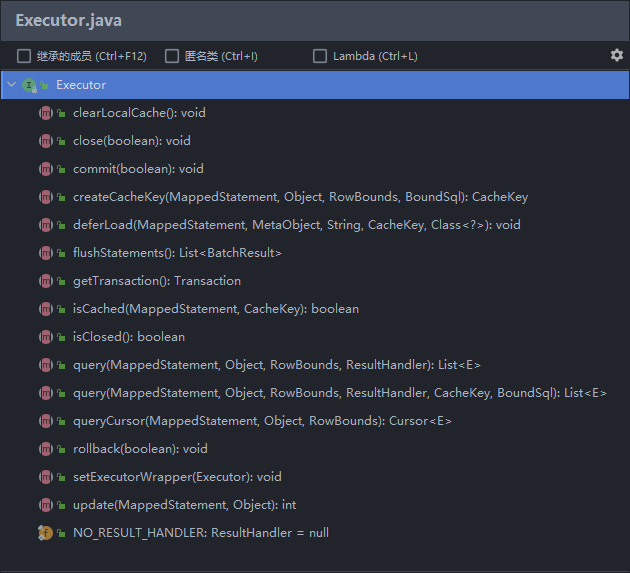Click the method icon beside rollback(boolean)
Screen dimensions: 630x573
click(x=45, y=449)
